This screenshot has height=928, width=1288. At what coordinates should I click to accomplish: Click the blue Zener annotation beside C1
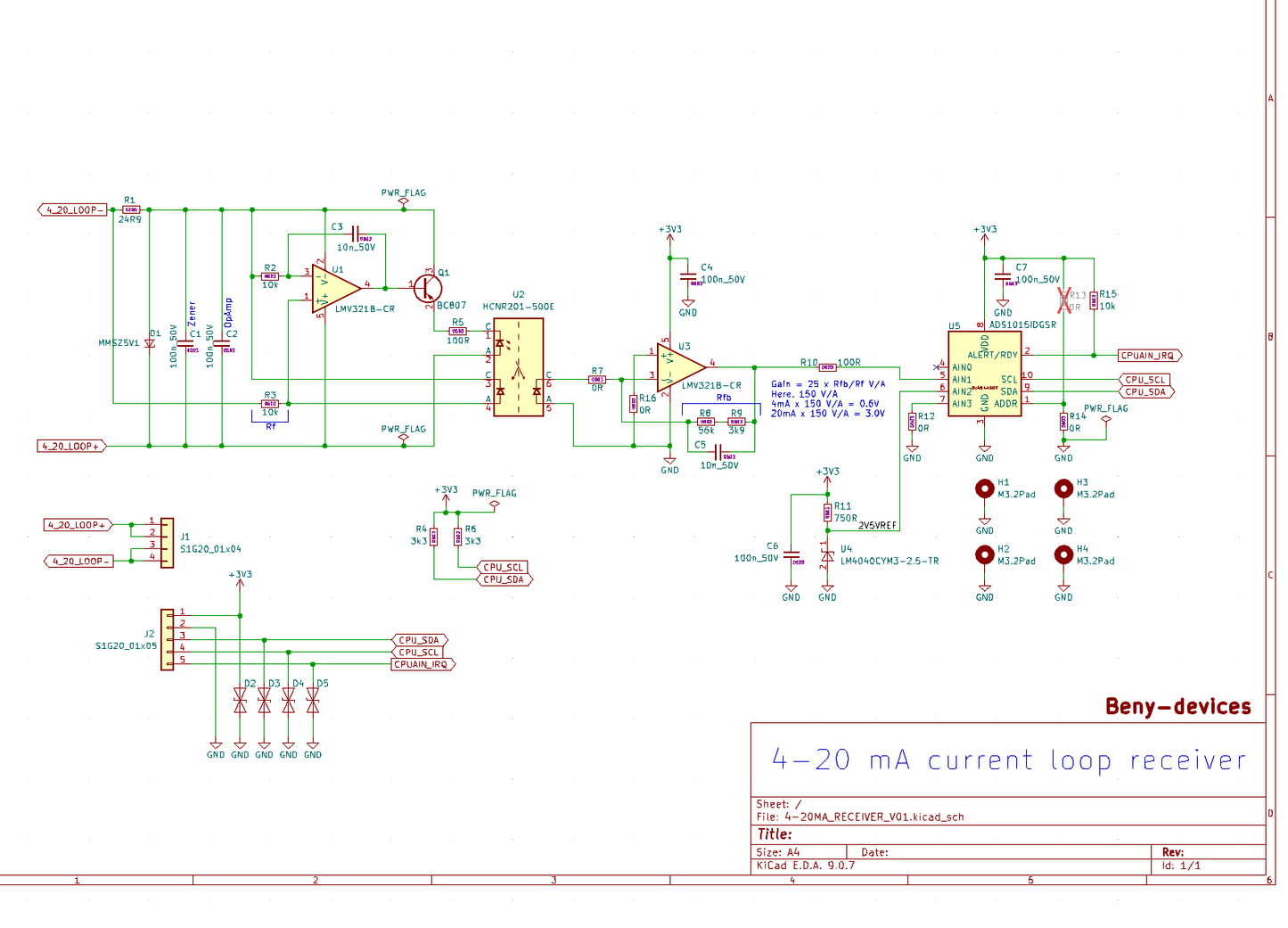(192, 314)
